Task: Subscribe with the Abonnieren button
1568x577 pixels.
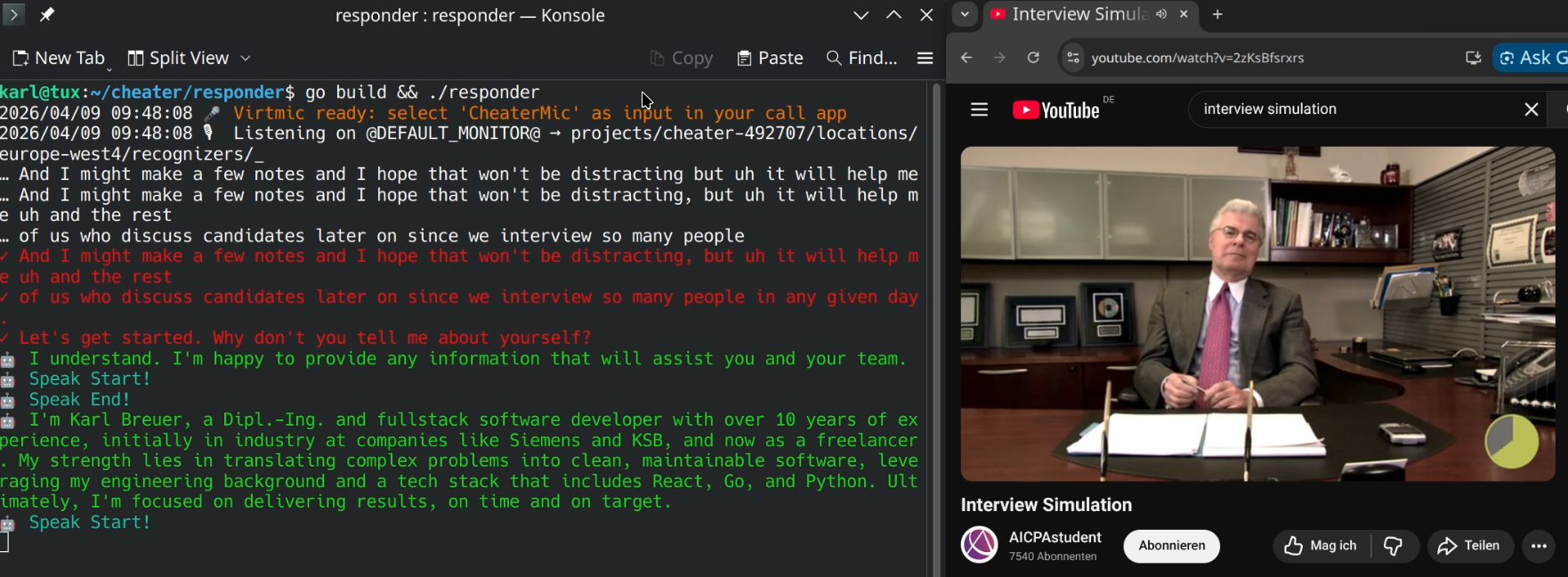Action: pos(1171,546)
